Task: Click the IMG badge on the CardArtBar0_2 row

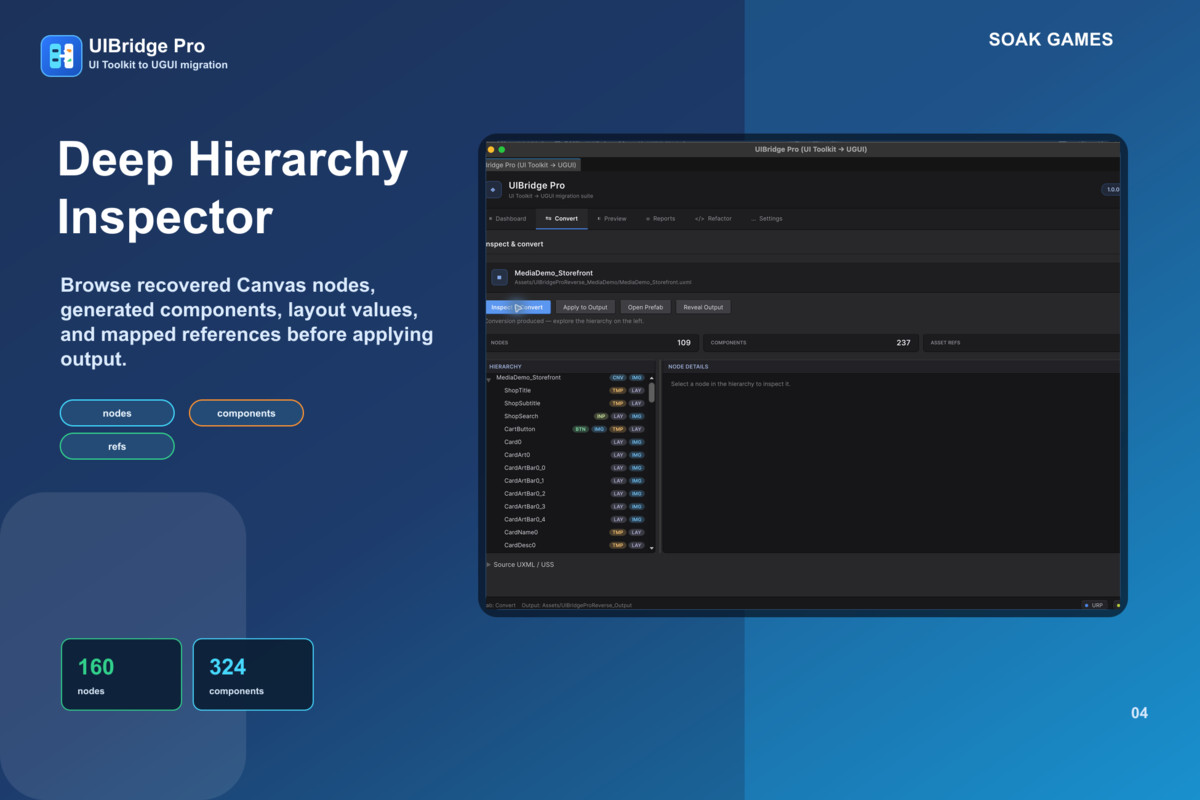Action: click(637, 494)
